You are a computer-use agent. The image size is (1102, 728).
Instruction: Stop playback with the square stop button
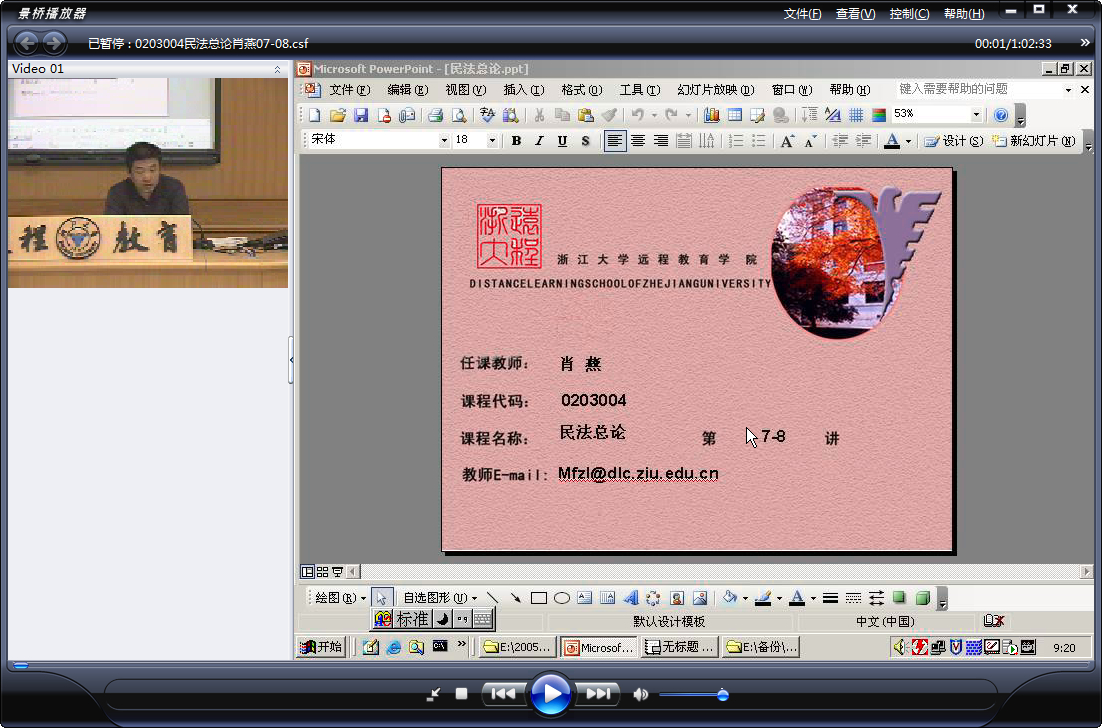[461, 694]
